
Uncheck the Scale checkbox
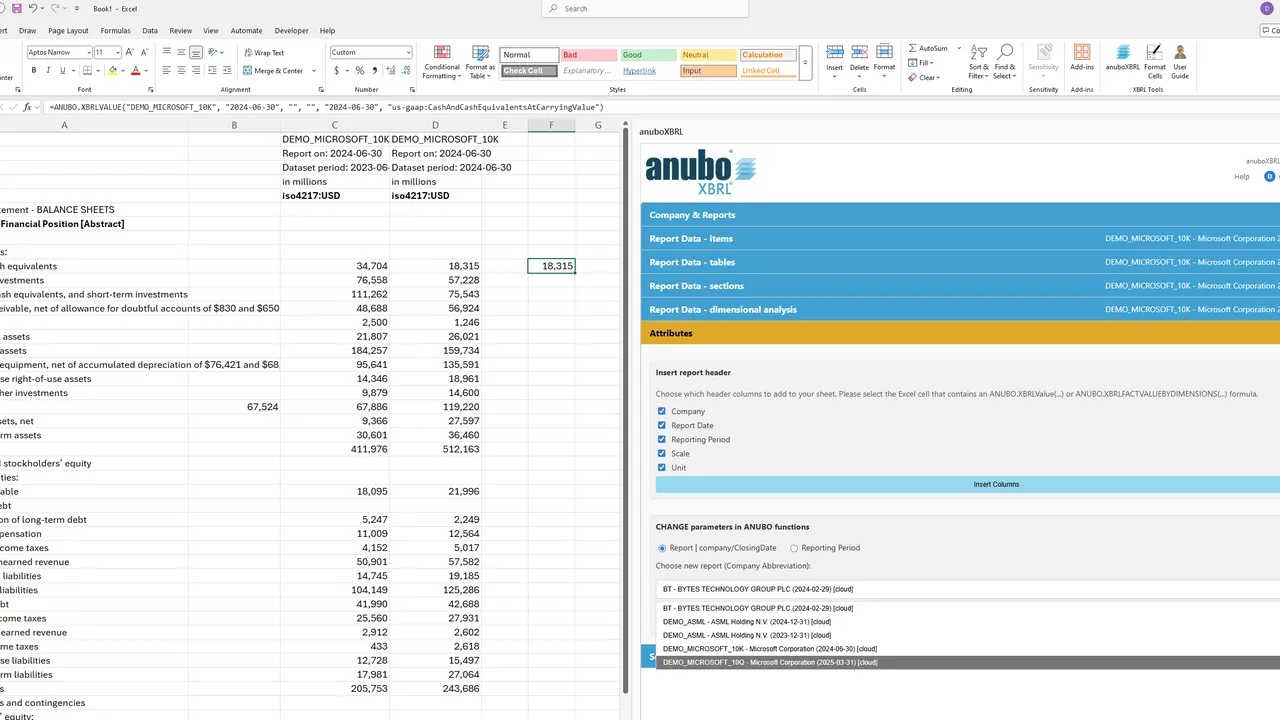pyautogui.click(x=662, y=453)
